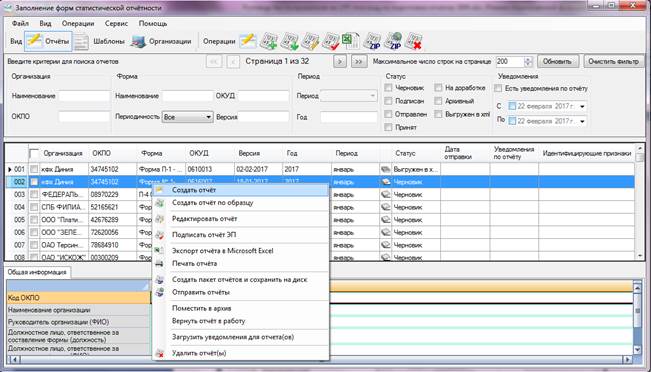Screen dimensions: 651x372
Task: Tick the На доработке checkbox
Action: pos(438,88)
